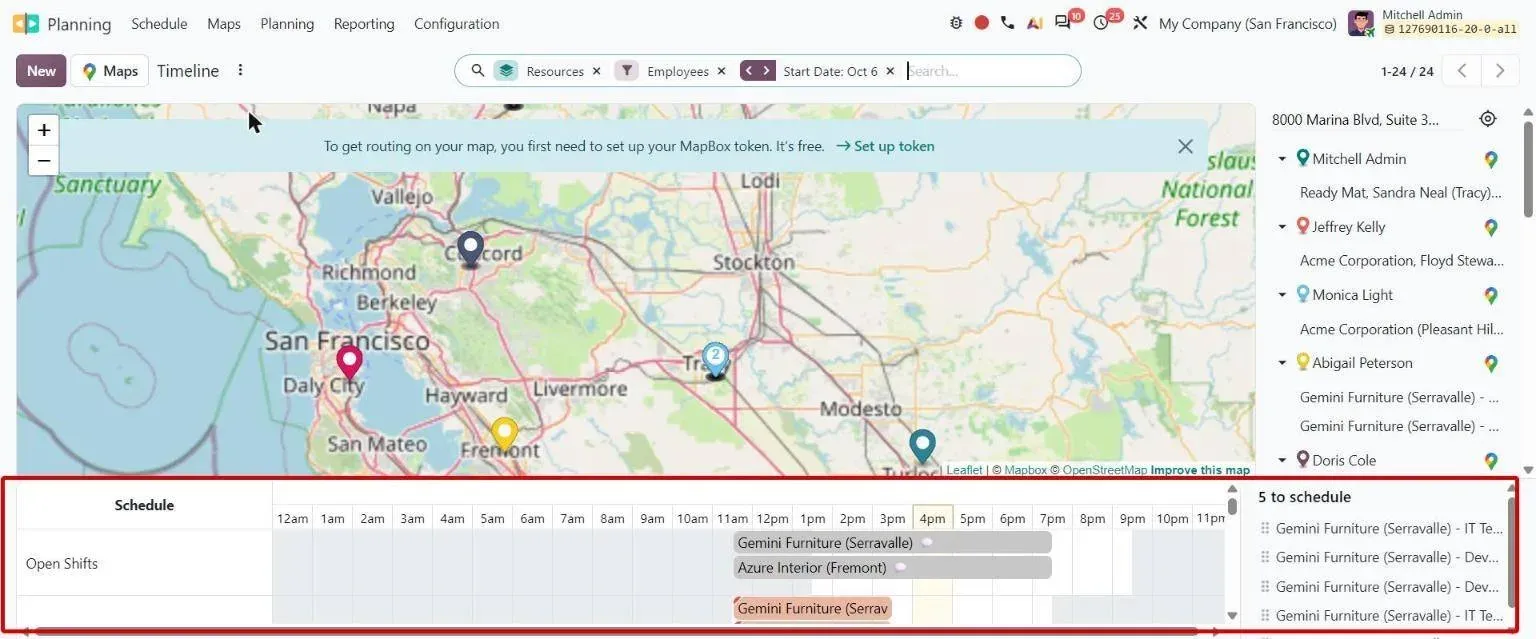This screenshot has height=639, width=1536.
Task: Collapse the Abigail Peterson group
Action: point(1282,363)
